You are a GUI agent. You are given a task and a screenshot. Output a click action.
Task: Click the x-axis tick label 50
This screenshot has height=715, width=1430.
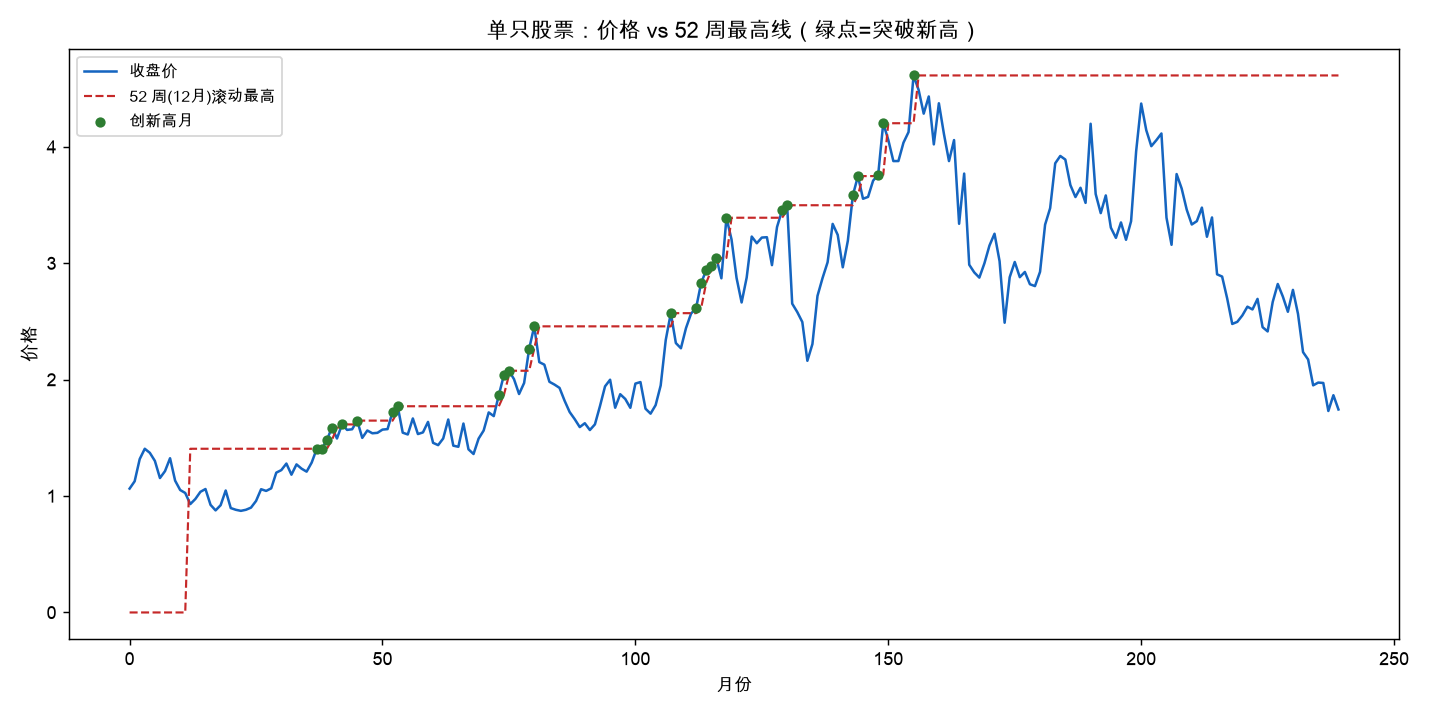382,660
